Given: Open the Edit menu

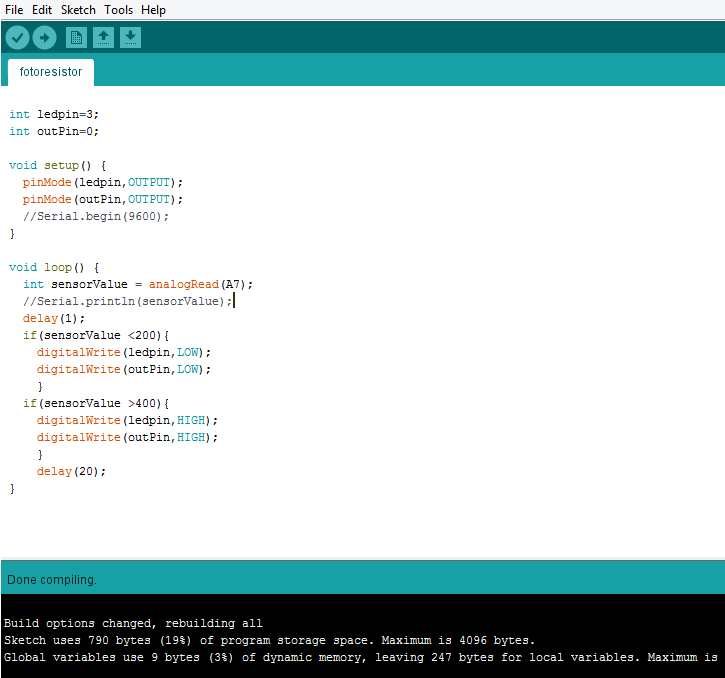Looking at the screenshot, I should click(42, 10).
